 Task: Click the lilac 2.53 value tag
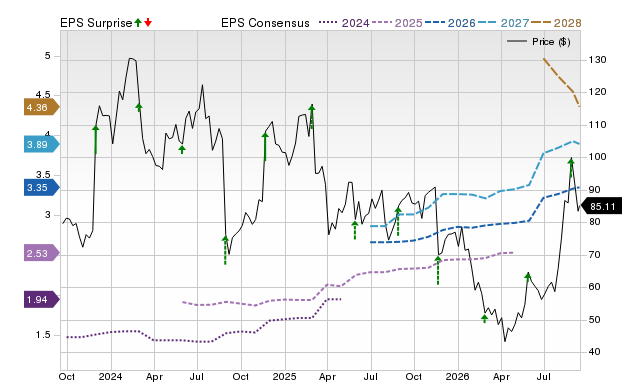click(x=42, y=253)
